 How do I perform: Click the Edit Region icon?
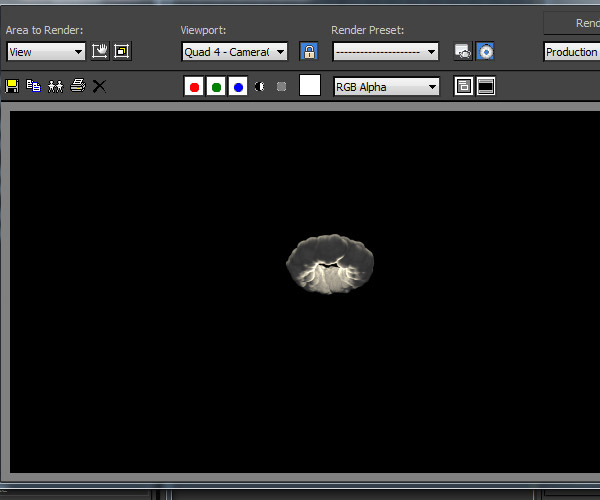coord(100,51)
